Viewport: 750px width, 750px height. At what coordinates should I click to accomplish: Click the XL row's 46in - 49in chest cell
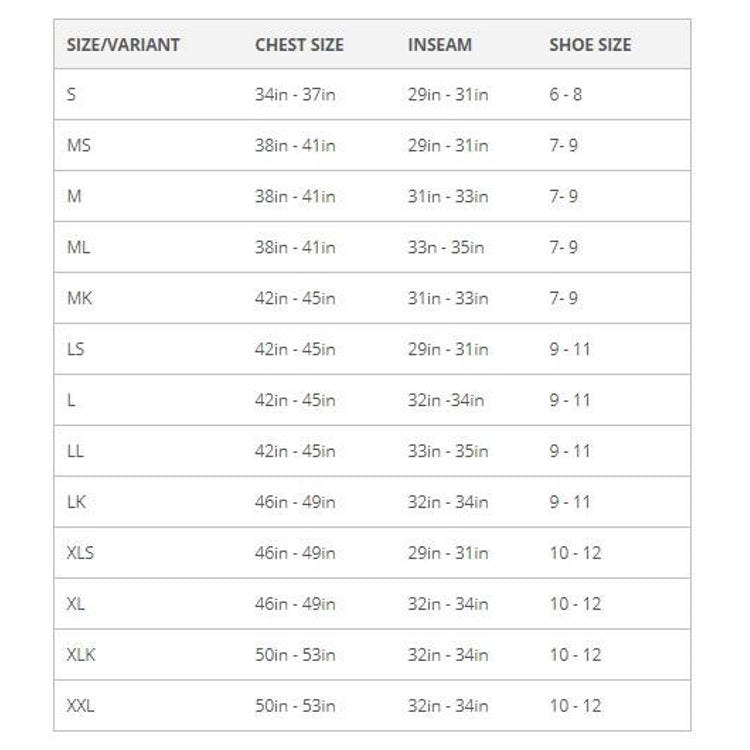tap(295, 604)
